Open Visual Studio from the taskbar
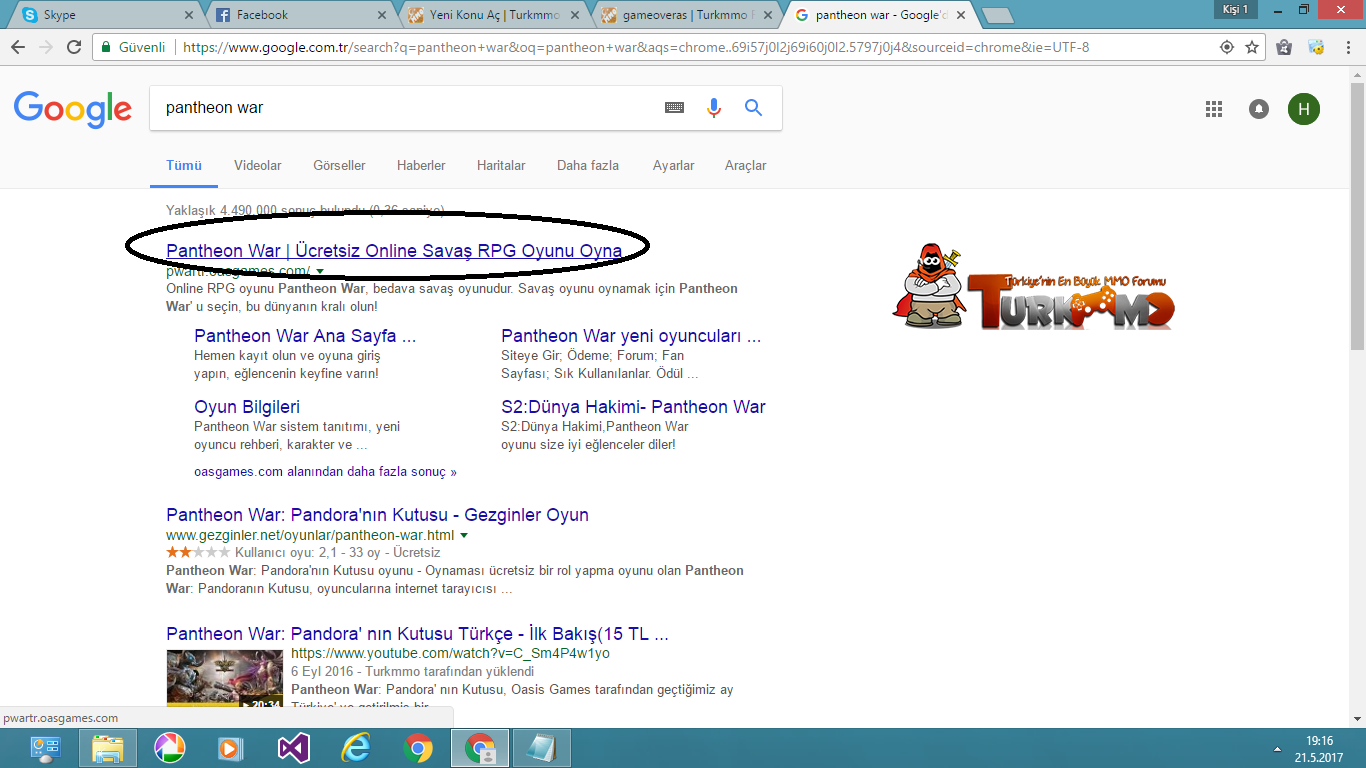 click(293, 748)
